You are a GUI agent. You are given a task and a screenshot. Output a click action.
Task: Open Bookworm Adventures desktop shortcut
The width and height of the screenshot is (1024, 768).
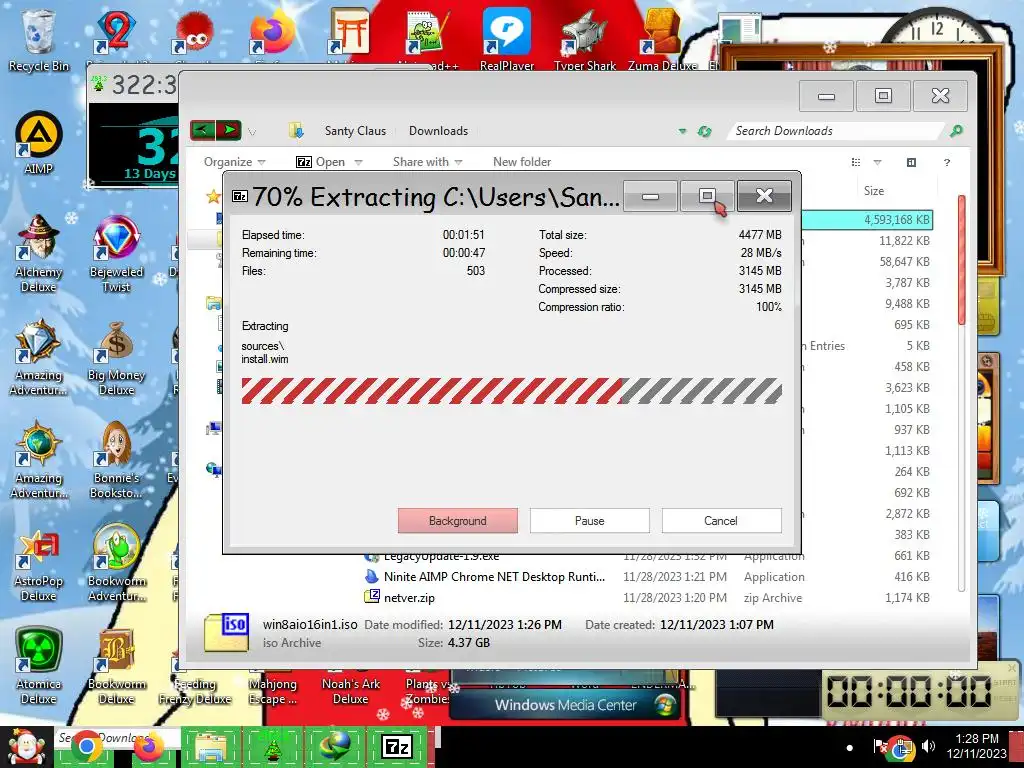[x=116, y=564]
